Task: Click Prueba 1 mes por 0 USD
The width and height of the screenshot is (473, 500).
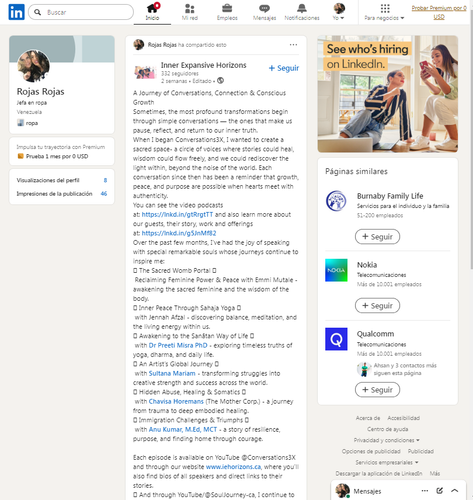Action: [57, 156]
